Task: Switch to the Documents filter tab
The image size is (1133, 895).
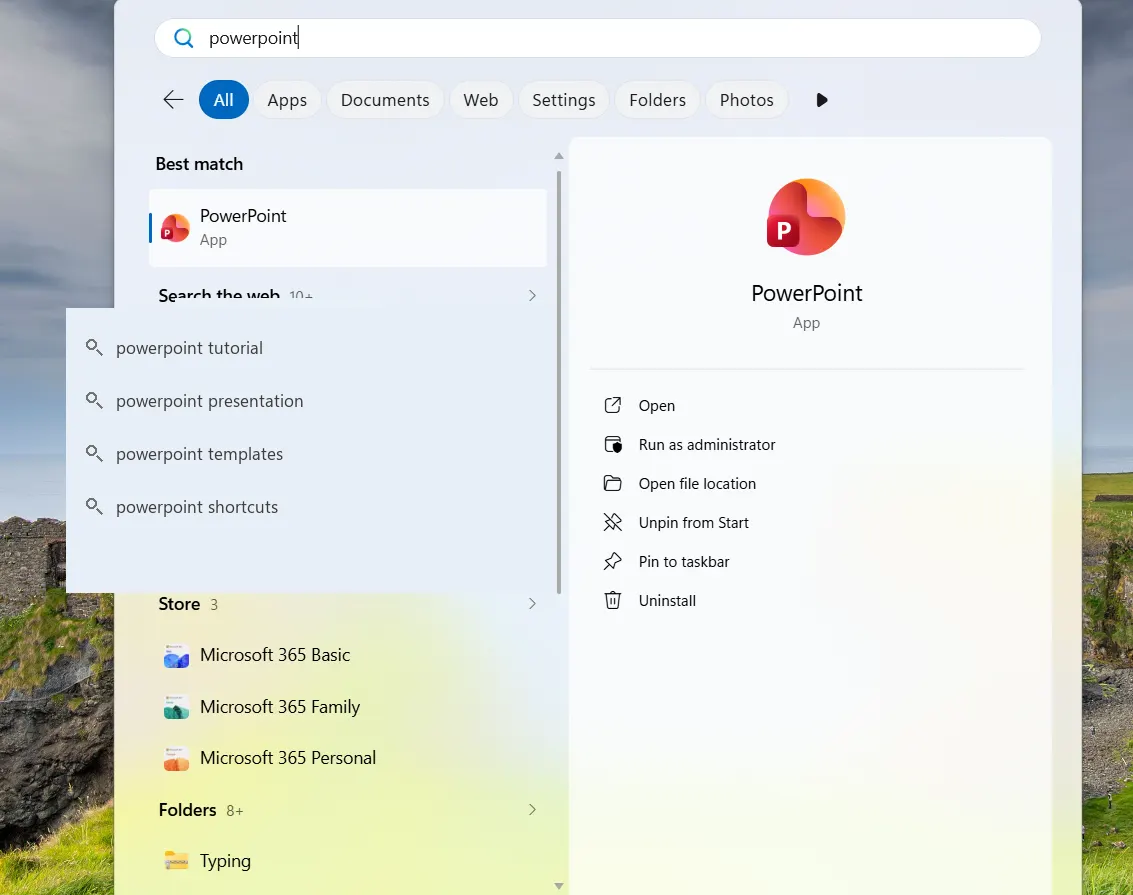Action: pos(385,100)
